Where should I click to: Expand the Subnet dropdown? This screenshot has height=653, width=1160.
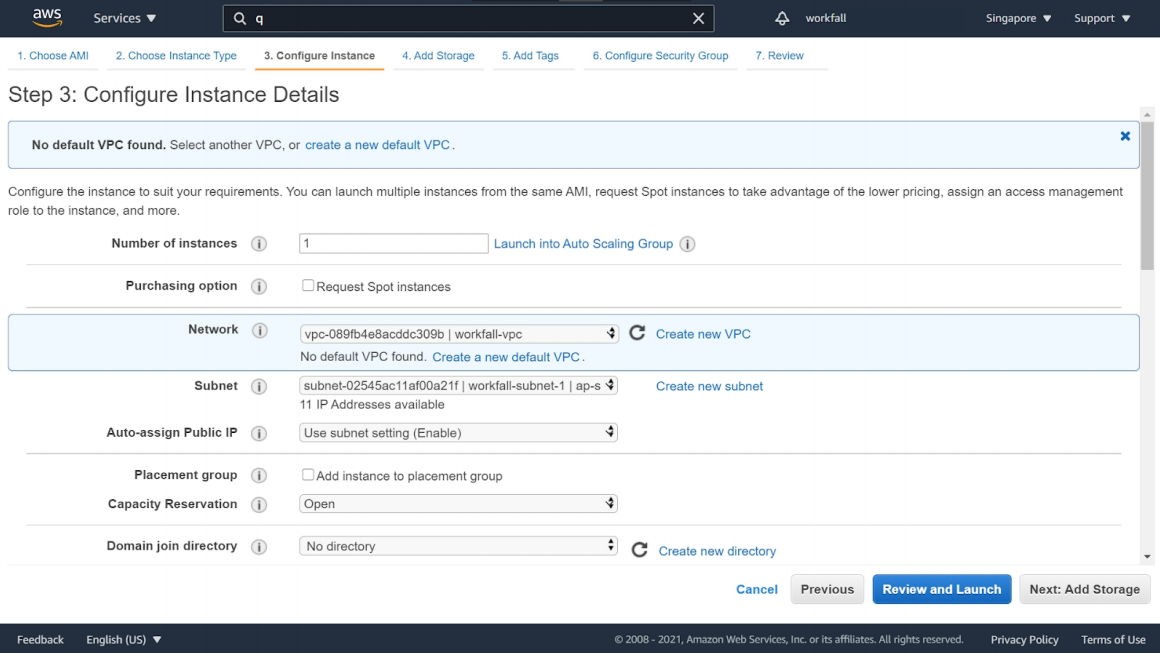[458, 386]
